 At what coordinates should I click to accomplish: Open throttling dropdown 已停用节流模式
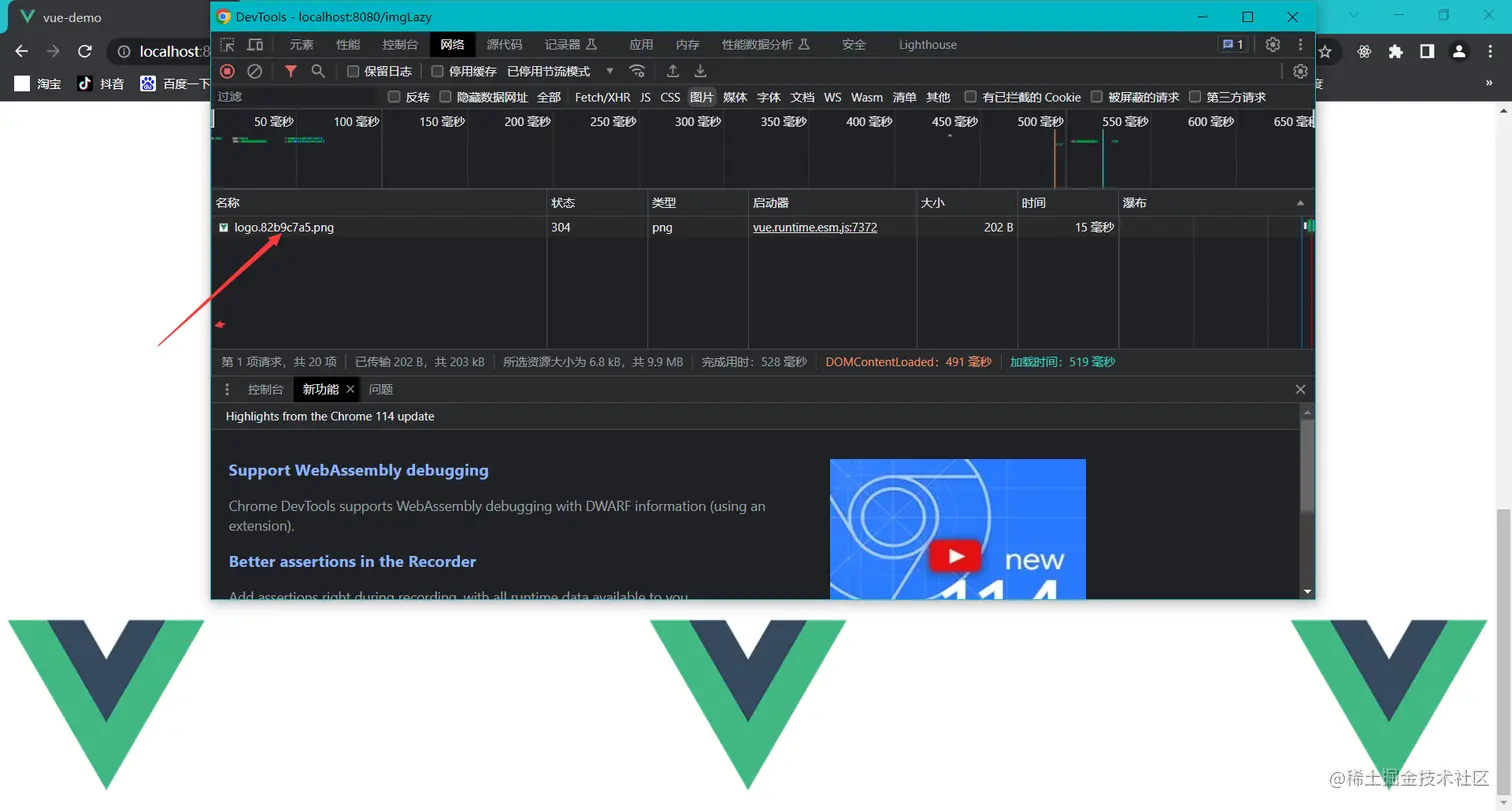pos(560,71)
